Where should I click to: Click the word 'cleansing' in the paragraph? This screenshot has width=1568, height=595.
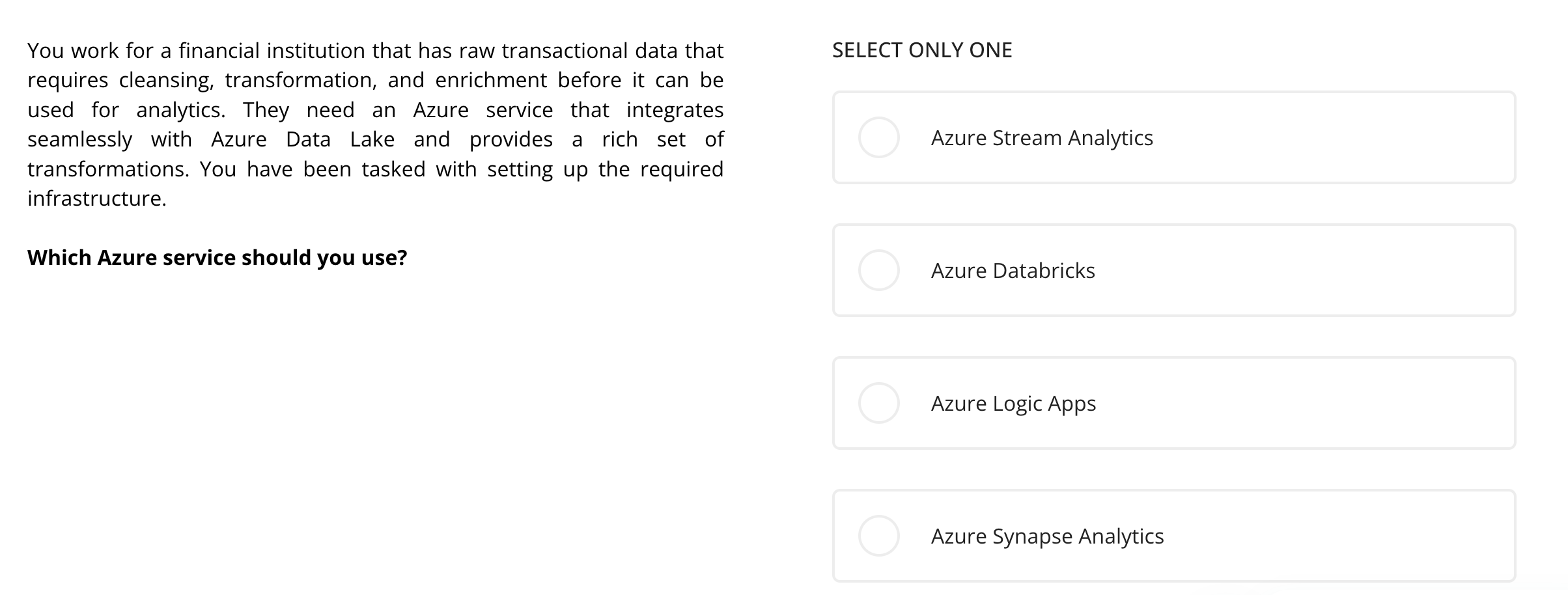(x=166, y=80)
